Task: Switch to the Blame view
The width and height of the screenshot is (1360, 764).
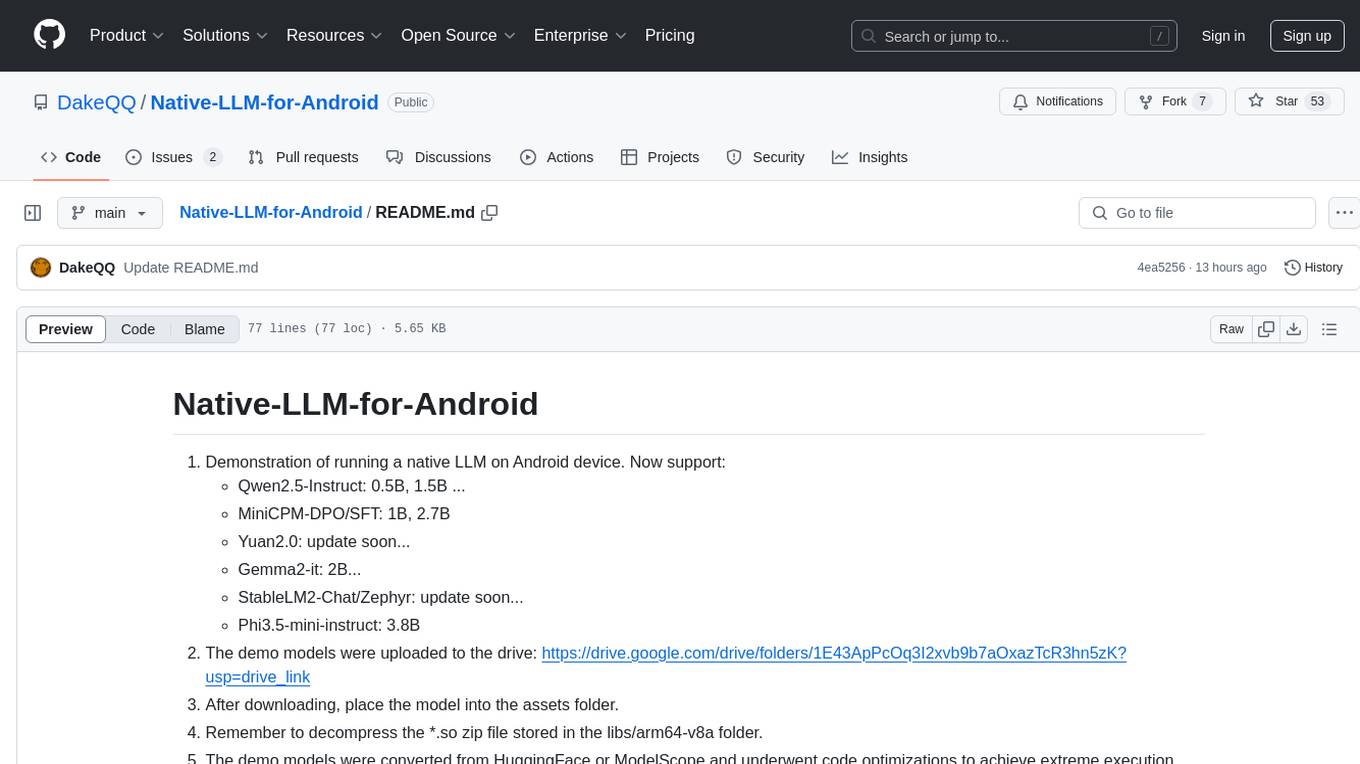Action: tap(205, 329)
